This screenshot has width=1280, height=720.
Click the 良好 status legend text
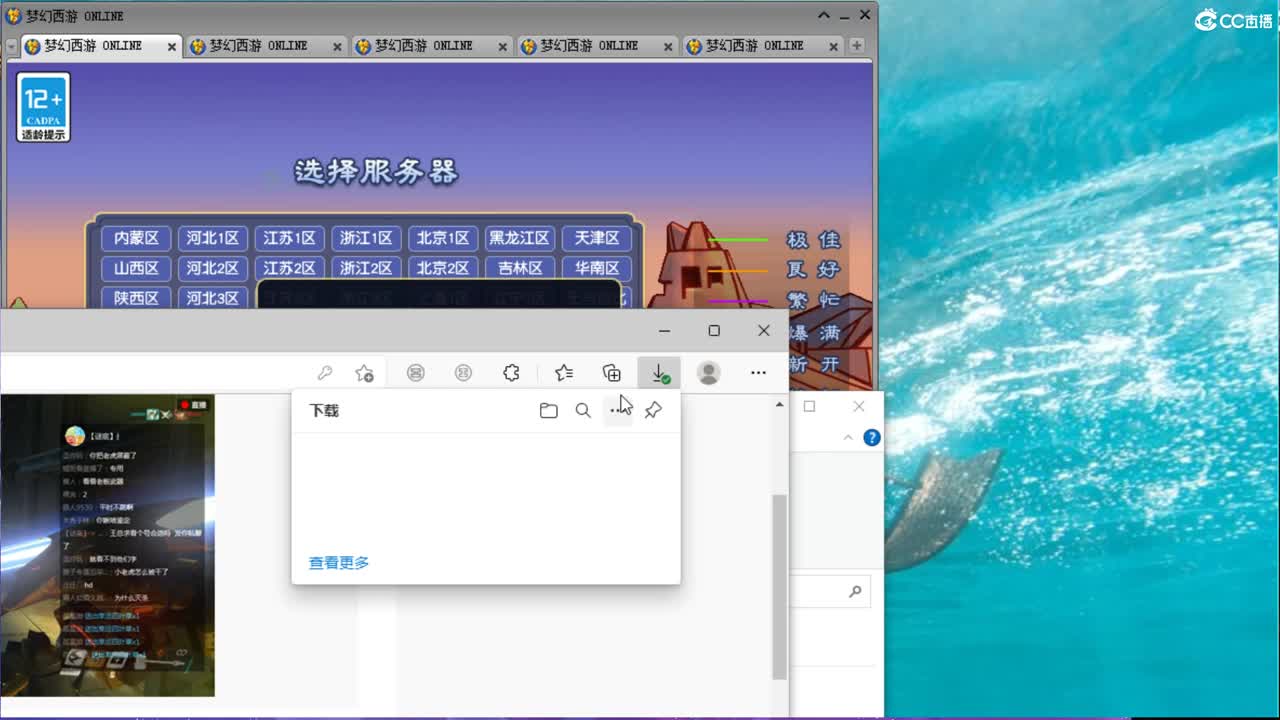[x=813, y=270]
